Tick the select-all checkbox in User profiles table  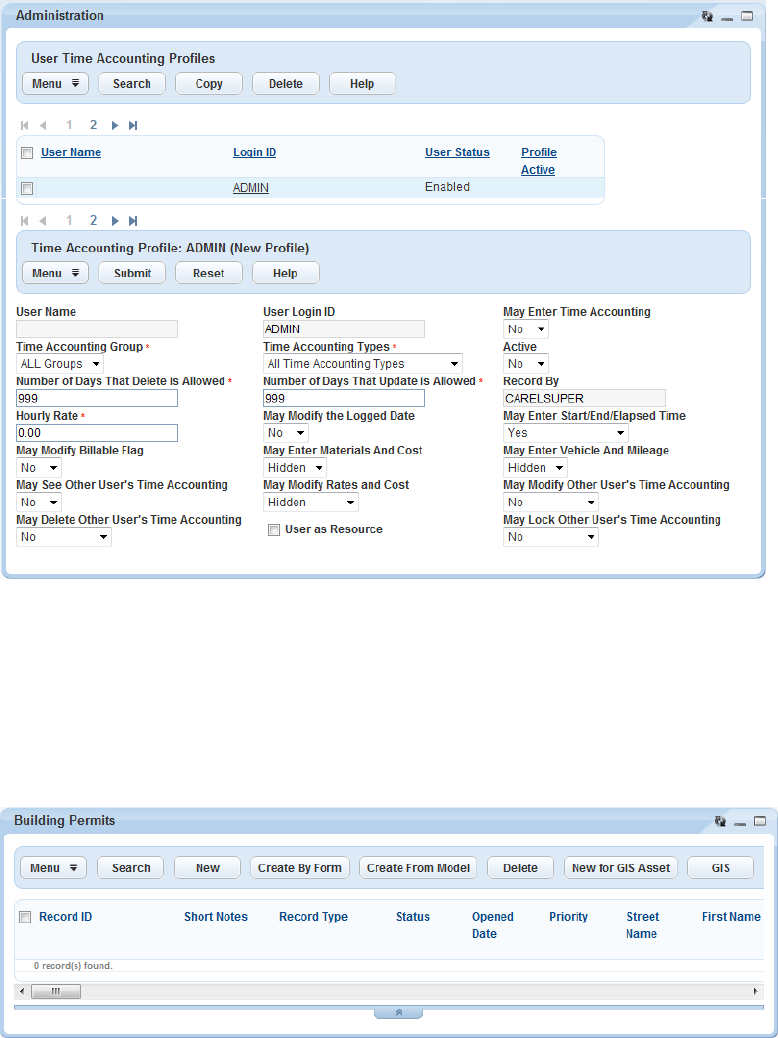(x=27, y=153)
